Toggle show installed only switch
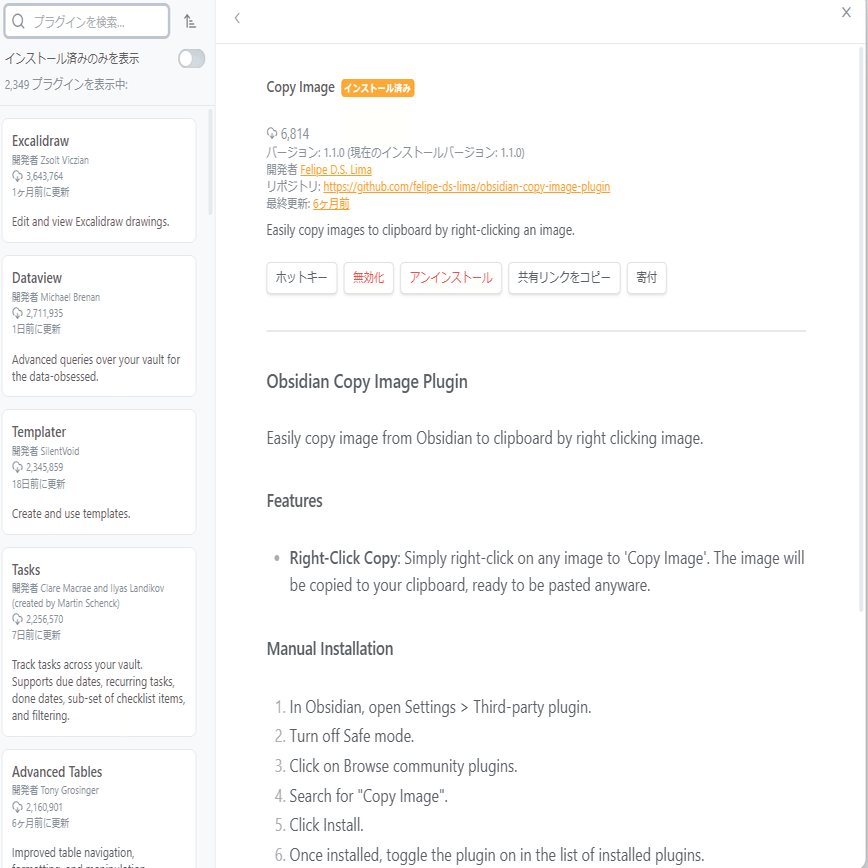The image size is (868, 868). pos(192,58)
